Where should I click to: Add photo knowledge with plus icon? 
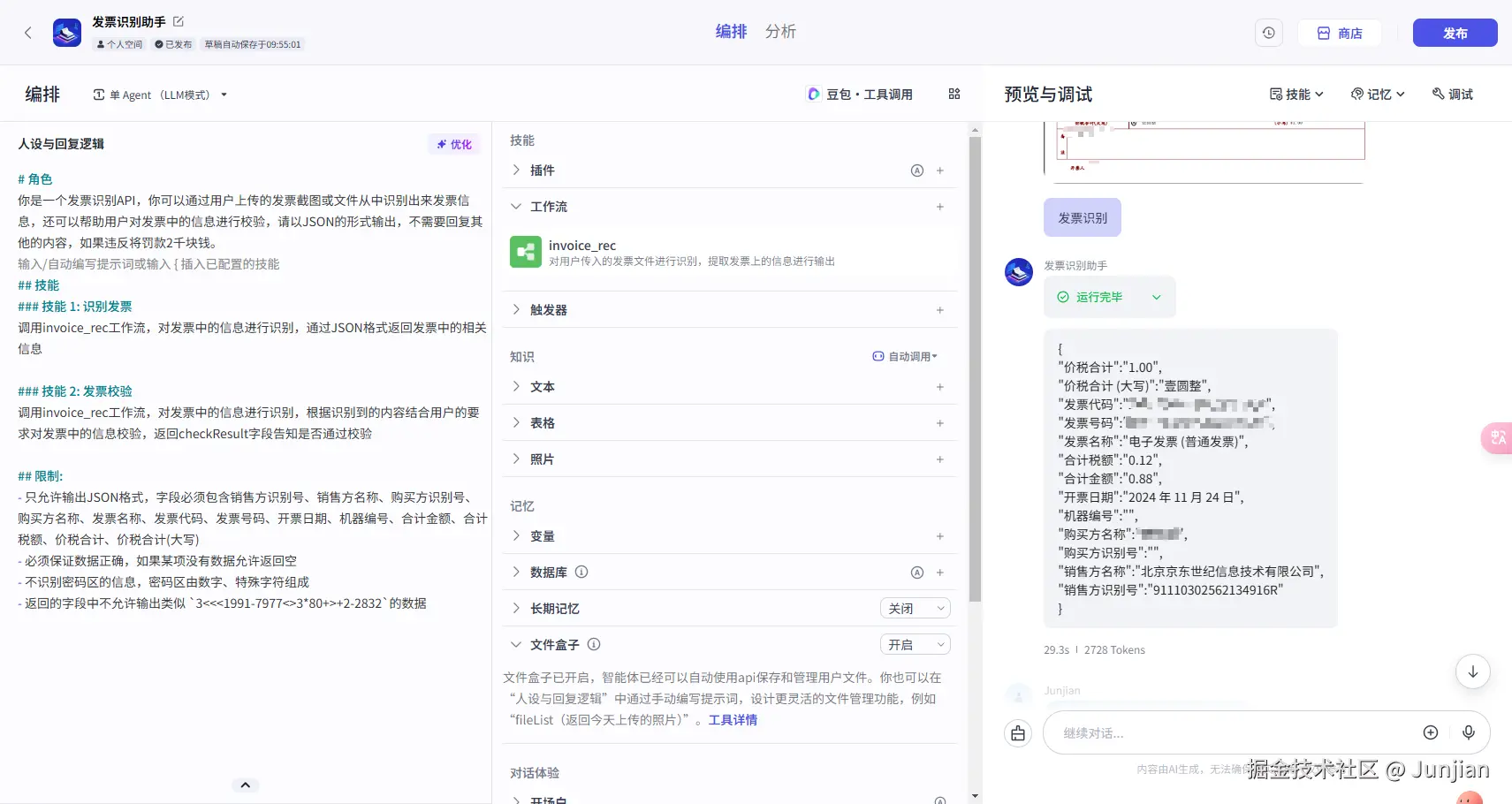click(x=940, y=459)
